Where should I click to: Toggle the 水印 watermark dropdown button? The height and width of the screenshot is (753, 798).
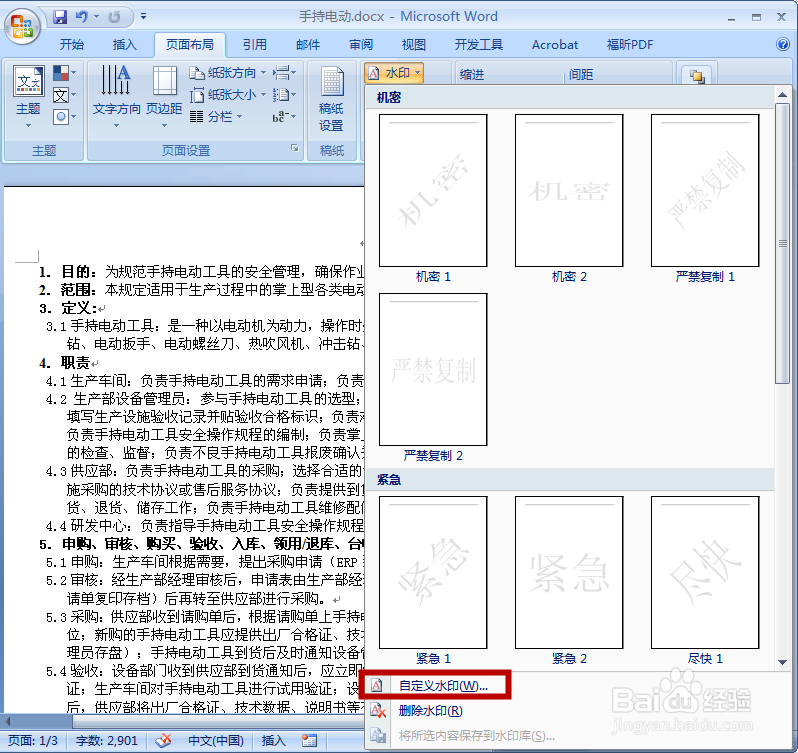point(394,73)
